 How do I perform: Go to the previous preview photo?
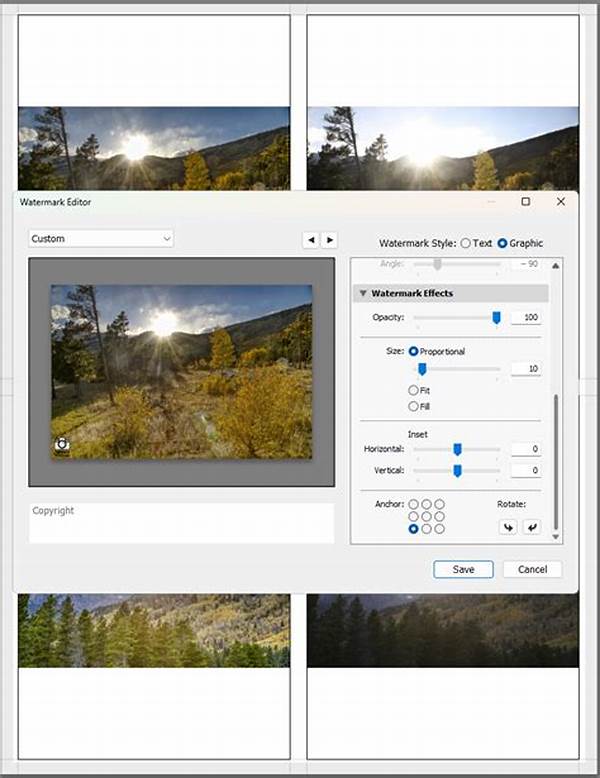pos(310,240)
